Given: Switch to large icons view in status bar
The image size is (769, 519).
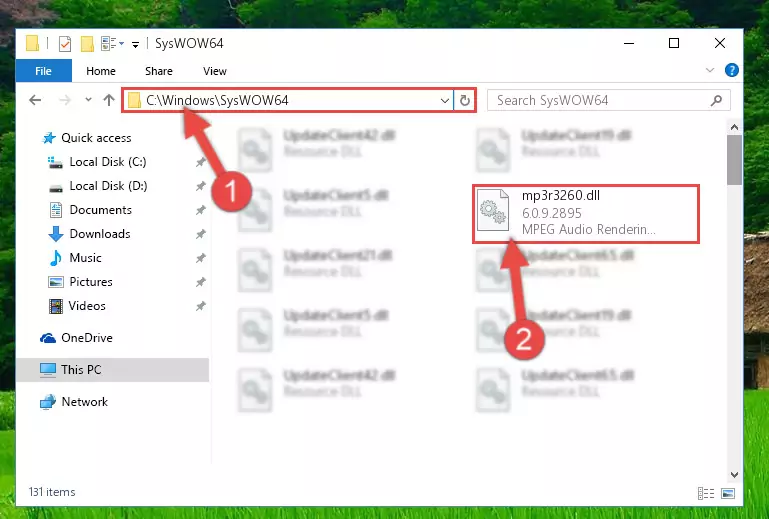Looking at the screenshot, I should click(x=728, y=493).
